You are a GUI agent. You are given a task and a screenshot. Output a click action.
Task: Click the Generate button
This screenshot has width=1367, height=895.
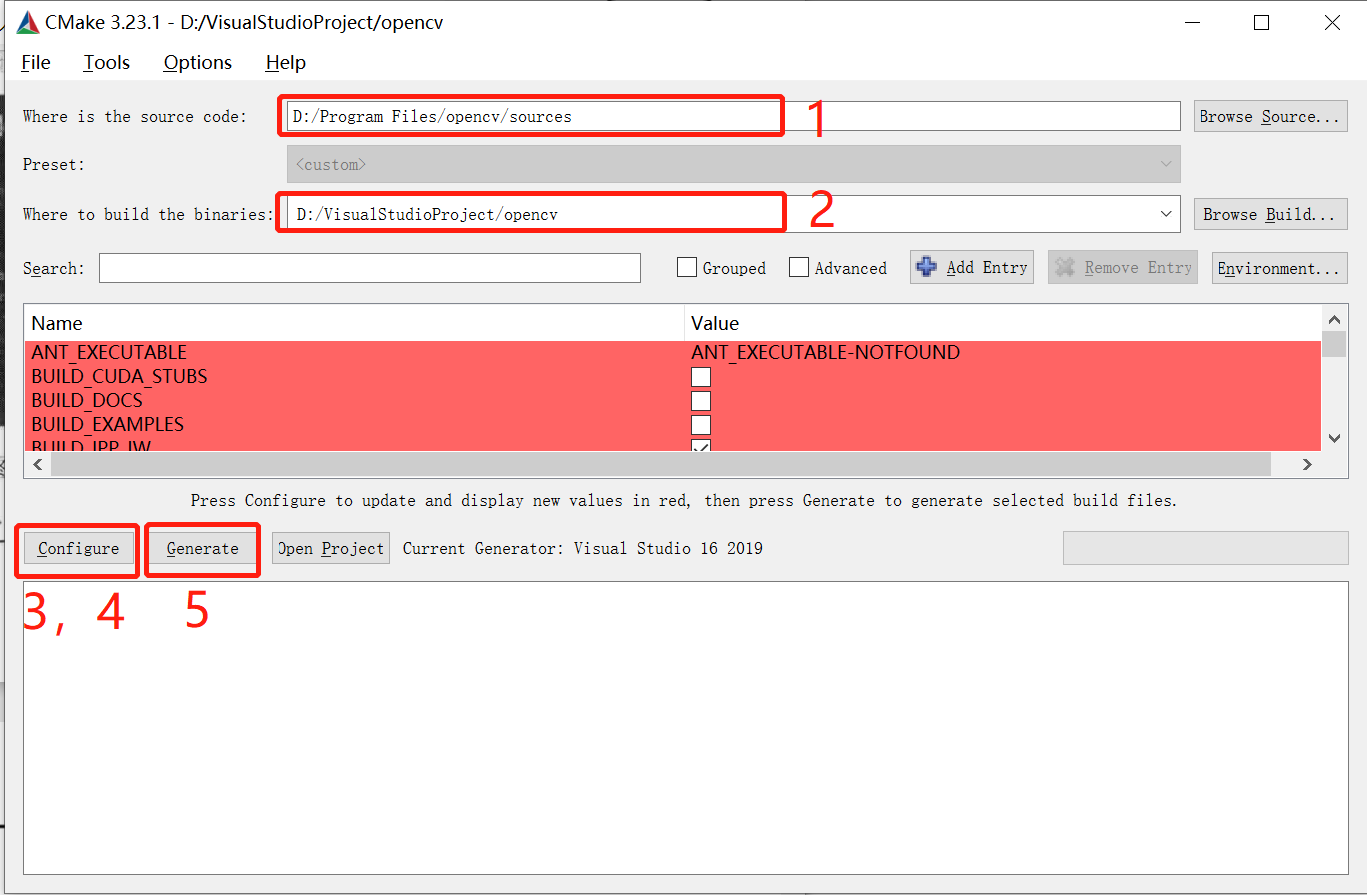point(203,548)
